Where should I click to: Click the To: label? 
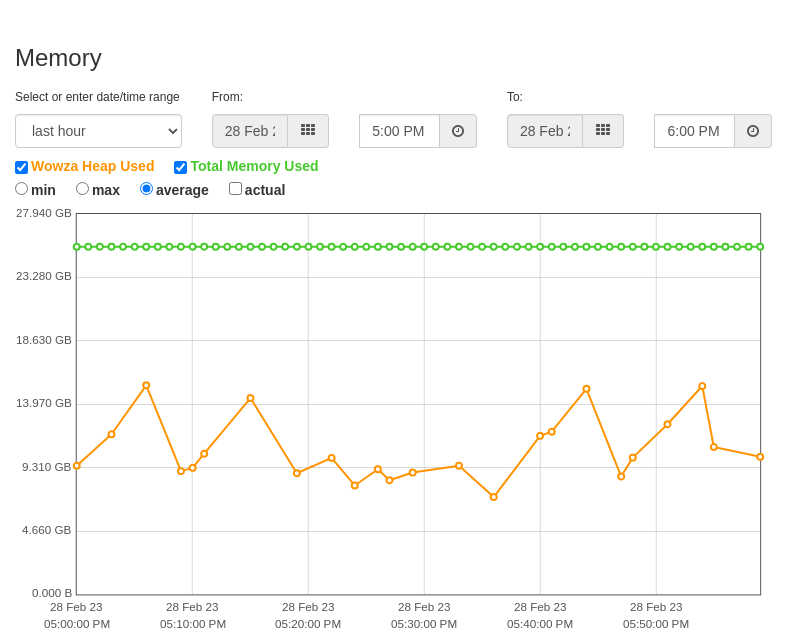click(515, 97)
